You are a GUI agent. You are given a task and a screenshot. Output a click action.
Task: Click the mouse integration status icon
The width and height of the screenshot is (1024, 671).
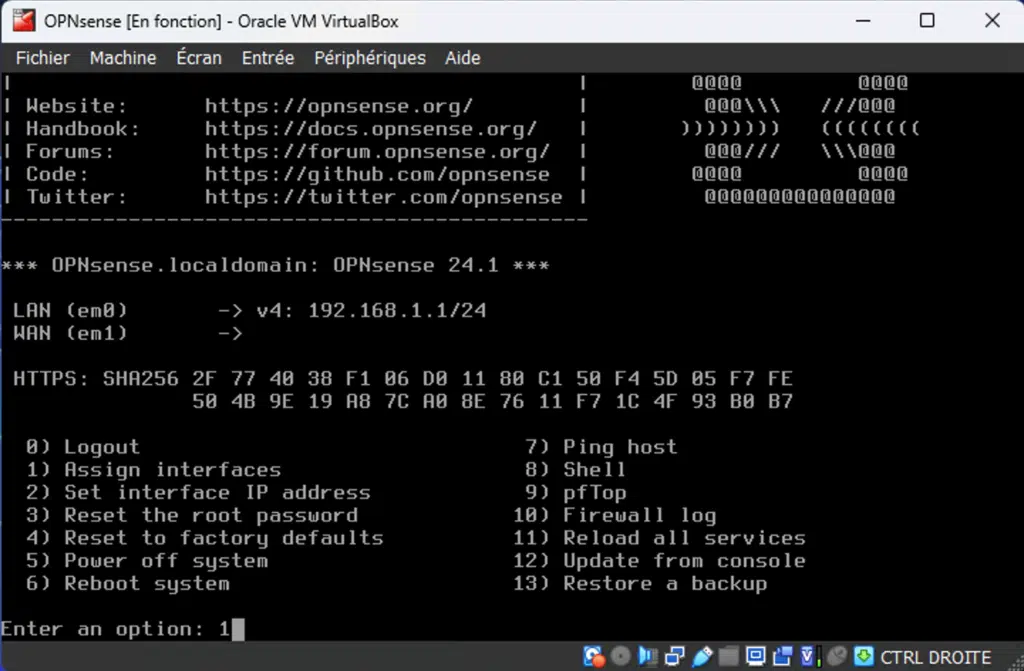[x=837, y=656]
